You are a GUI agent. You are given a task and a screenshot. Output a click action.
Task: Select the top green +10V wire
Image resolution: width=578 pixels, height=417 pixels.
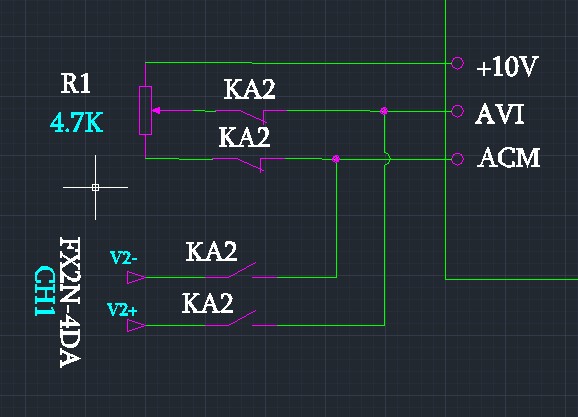tap(298, 63)
